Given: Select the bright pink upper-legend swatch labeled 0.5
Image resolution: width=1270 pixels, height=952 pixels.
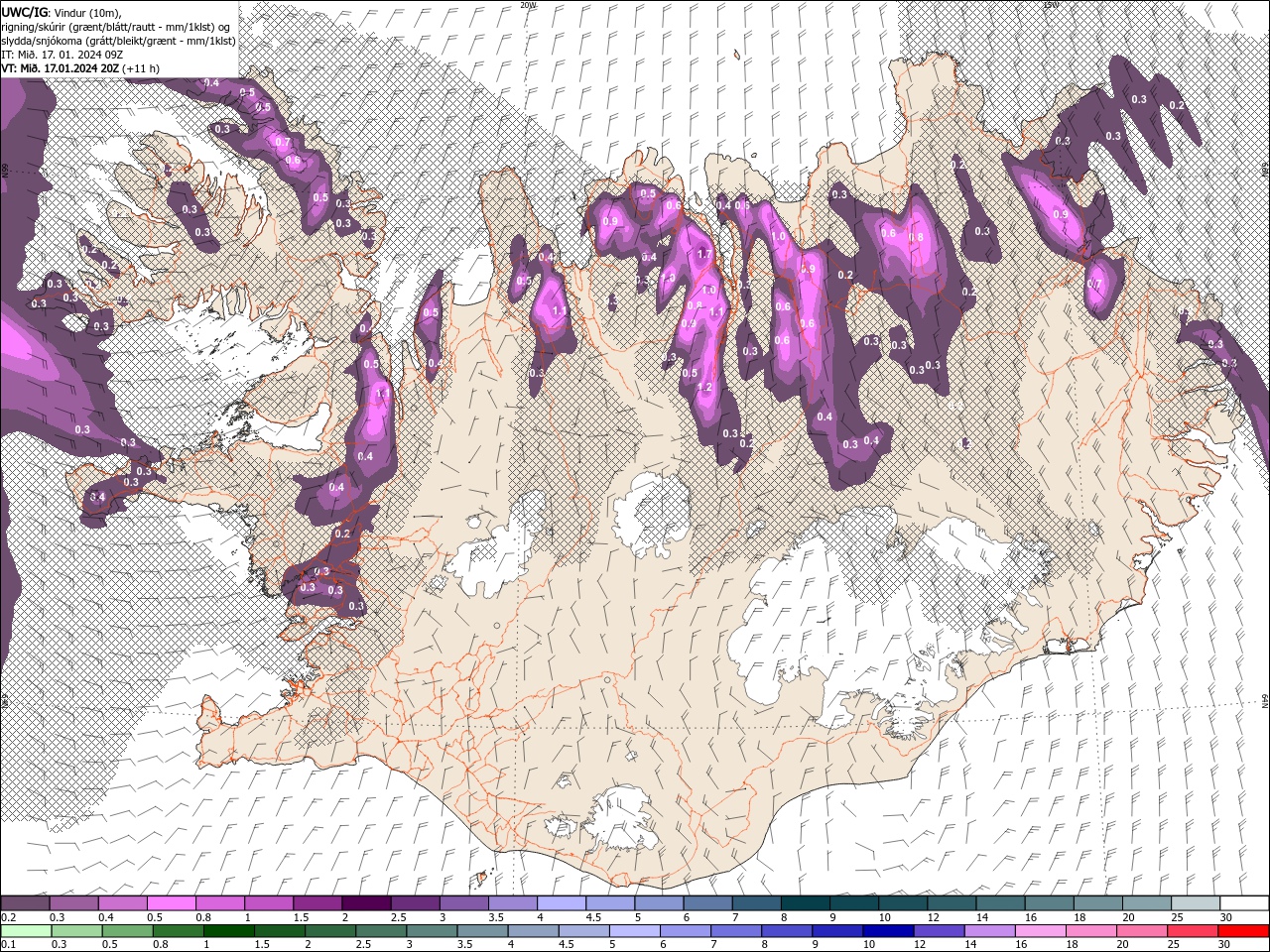Looking at the screenshot, I should point(171,903).
